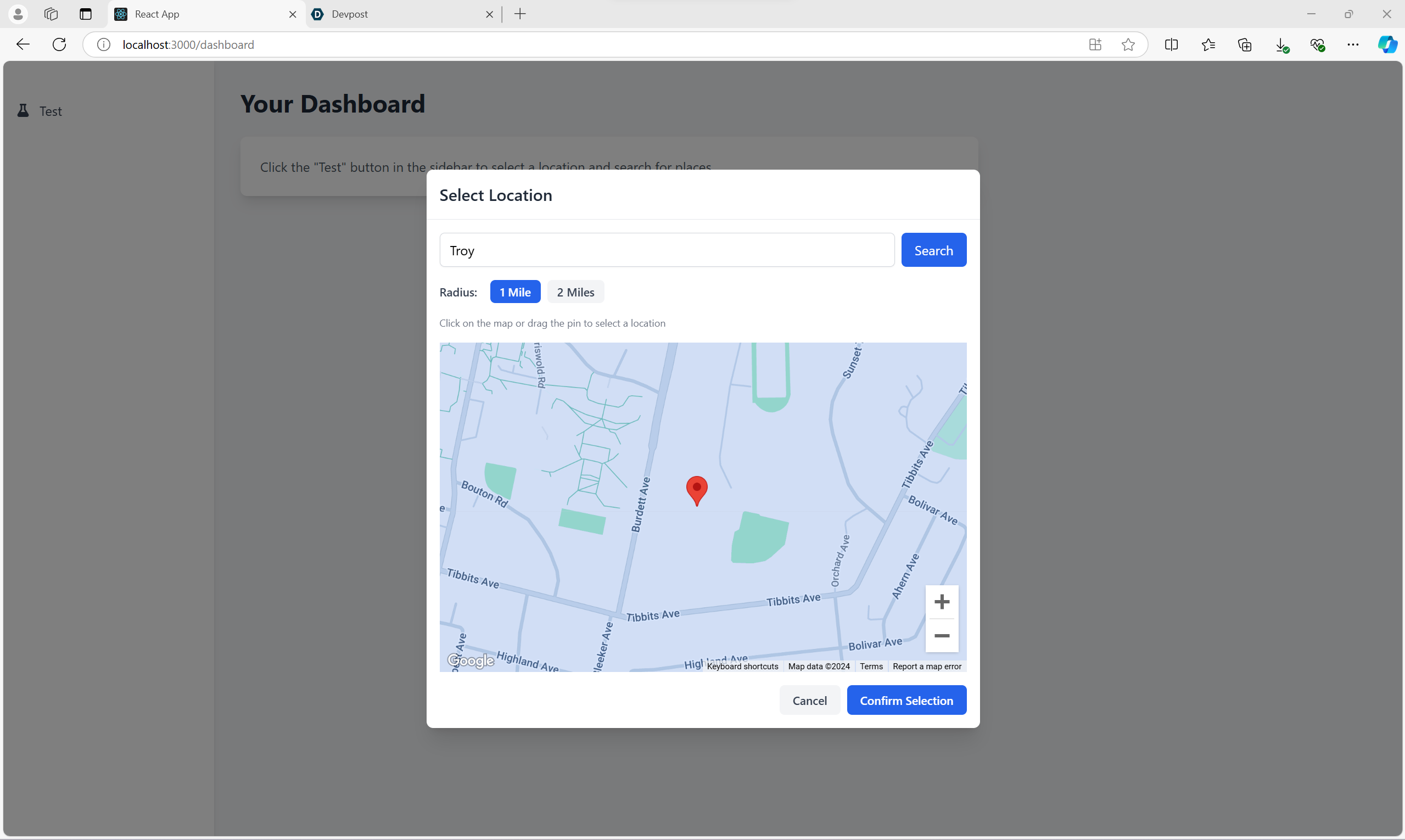Open browser Settings and more menu
This screenshot has width=1405, height=840.
pos(1352,44)
